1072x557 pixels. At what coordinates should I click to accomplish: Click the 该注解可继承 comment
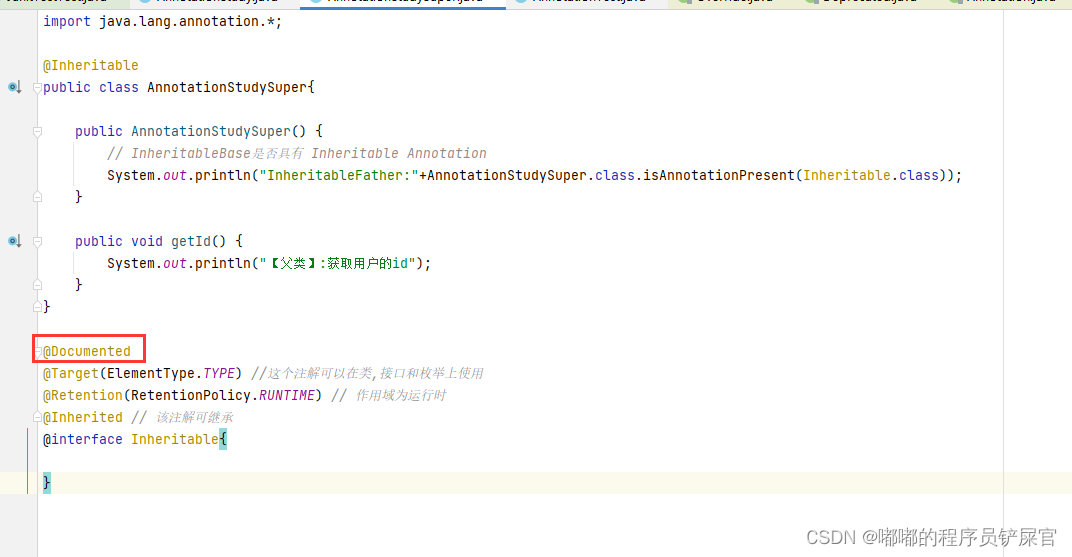coord(183,417)
